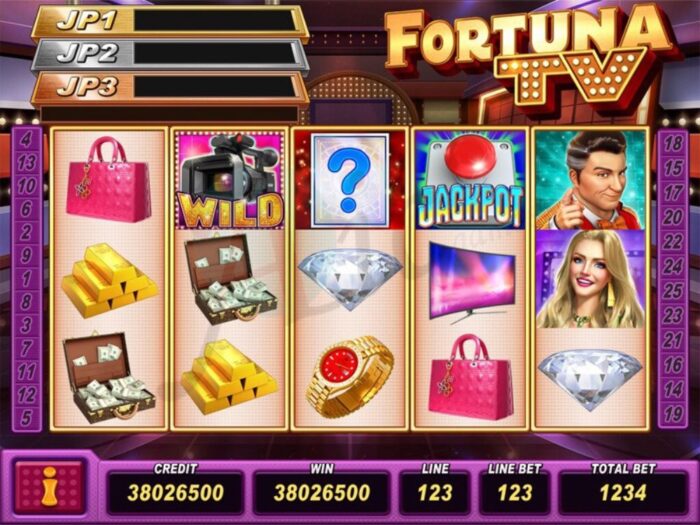Select payline number 19 marker
This screenshot has height=525, width=700.
click(673, 414)
